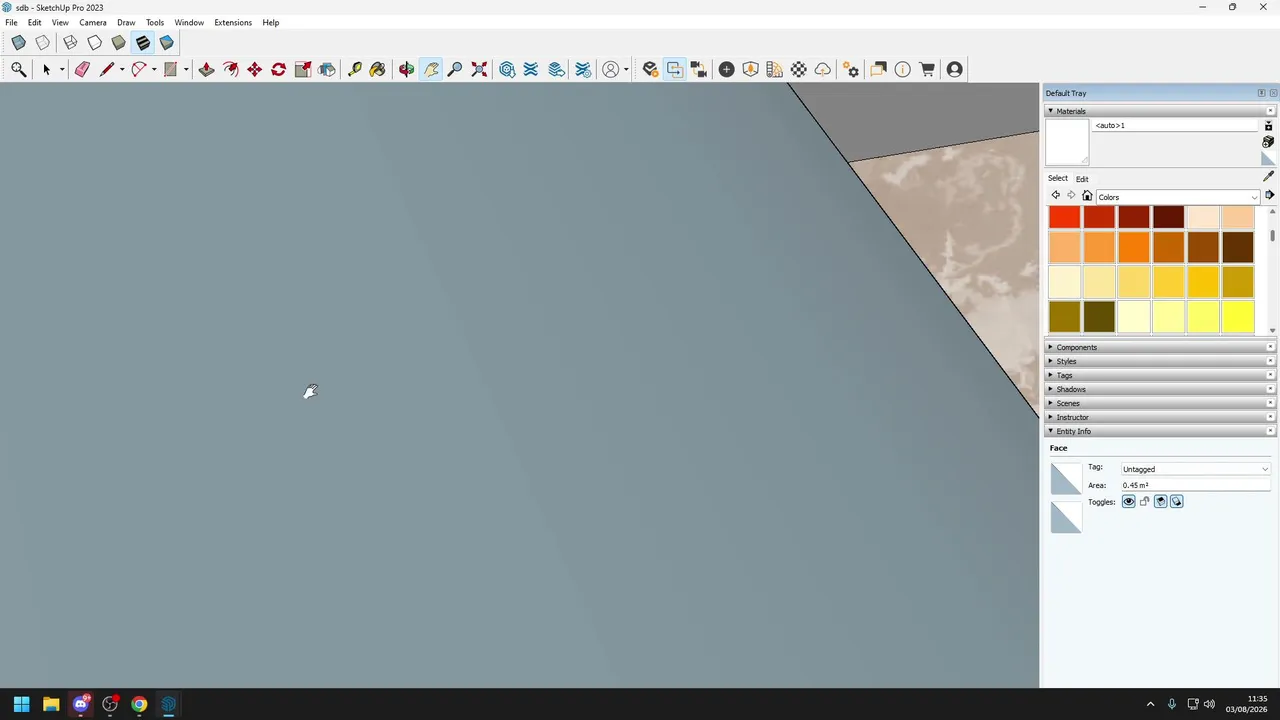
Task: Select the Tape Measure tool
Action: click(x=354, y=69)
